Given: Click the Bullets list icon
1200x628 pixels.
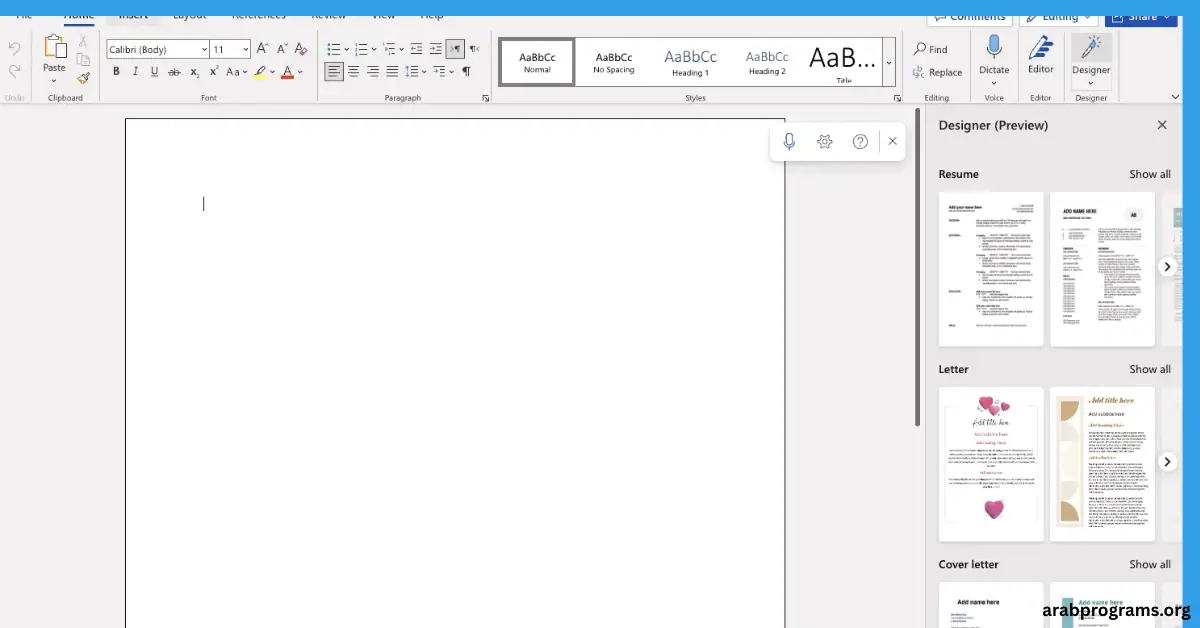Looking at the screenshot, I should click(334, 49).
